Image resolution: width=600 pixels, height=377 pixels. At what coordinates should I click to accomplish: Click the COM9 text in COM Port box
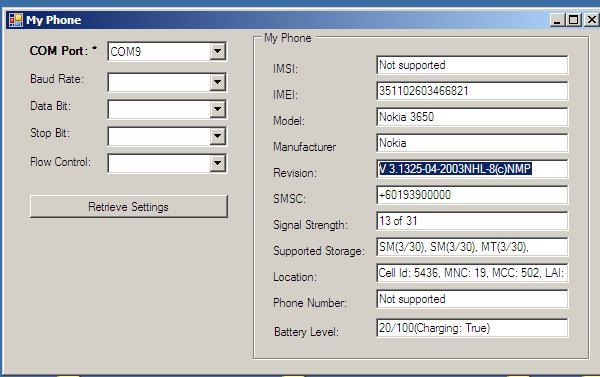pyautogui.click(x=126, y=52)
